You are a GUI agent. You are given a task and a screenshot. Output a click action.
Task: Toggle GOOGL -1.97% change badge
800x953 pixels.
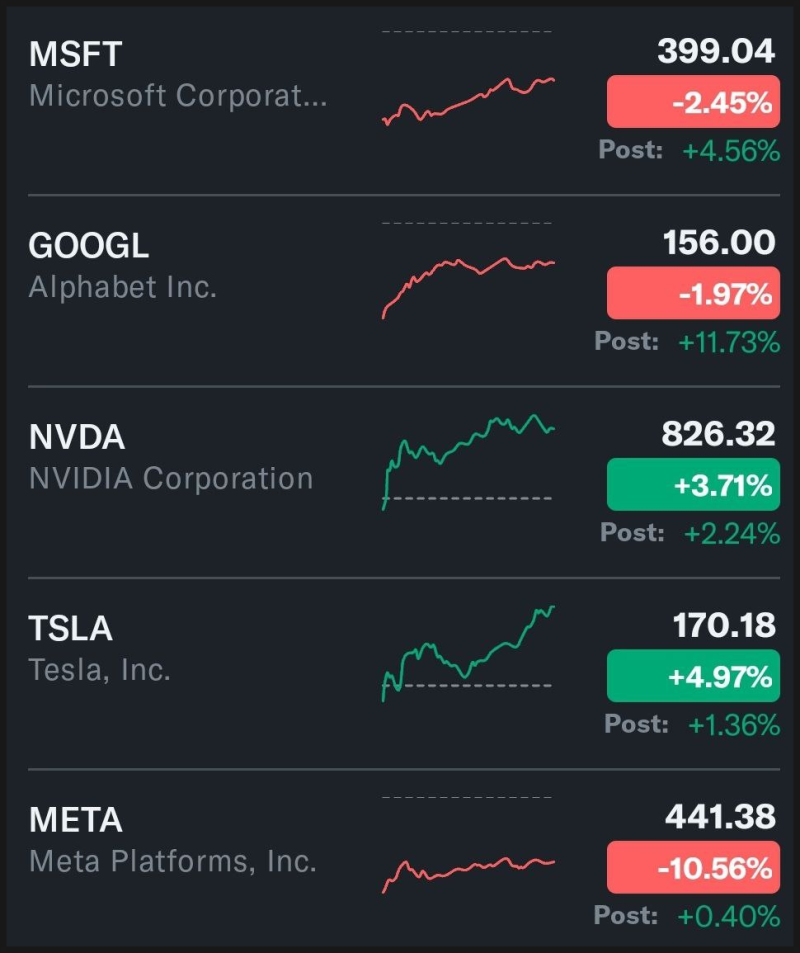tap(693, 294)
